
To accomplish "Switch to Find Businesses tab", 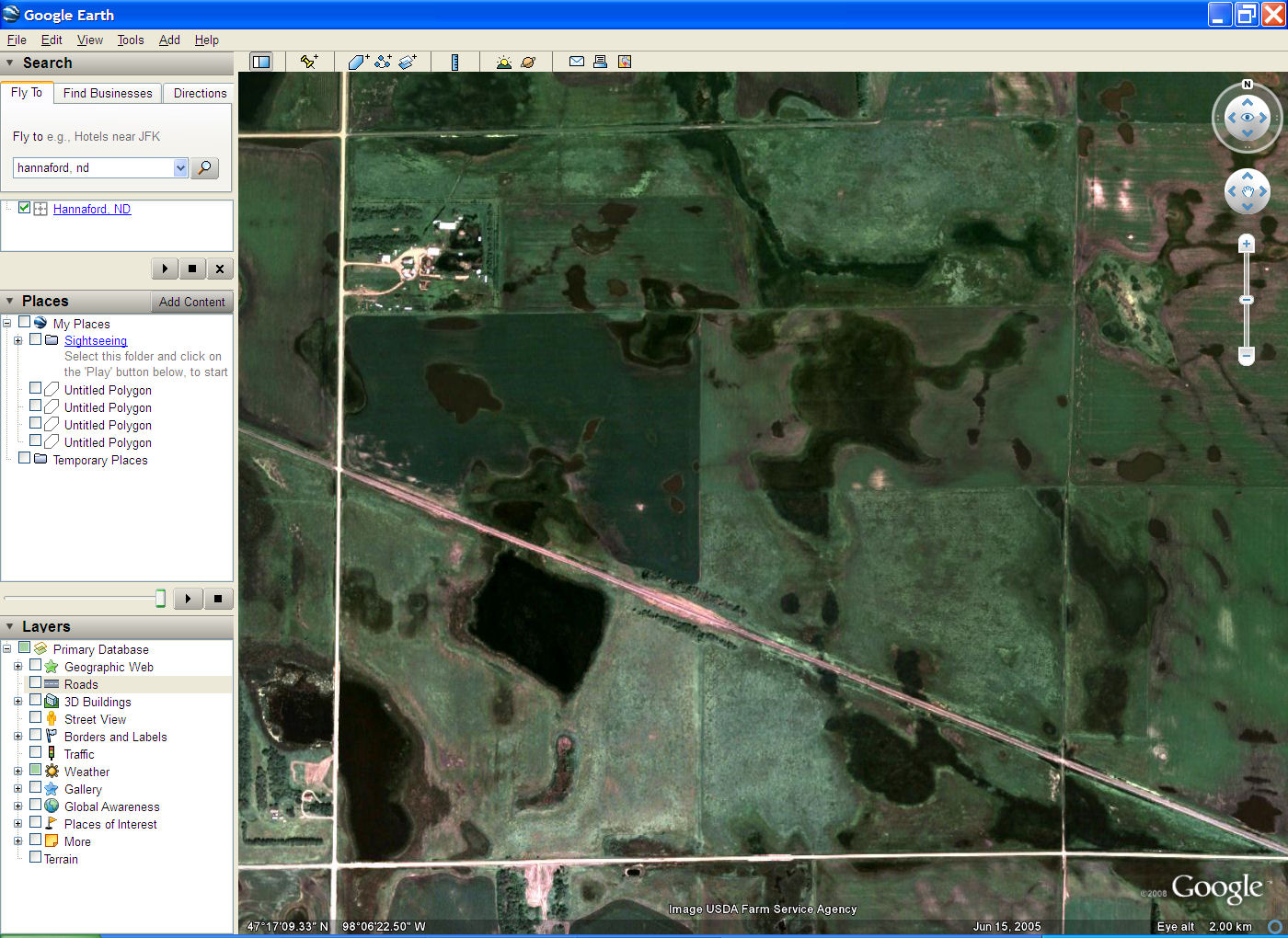I will click(x=108, y=94).
